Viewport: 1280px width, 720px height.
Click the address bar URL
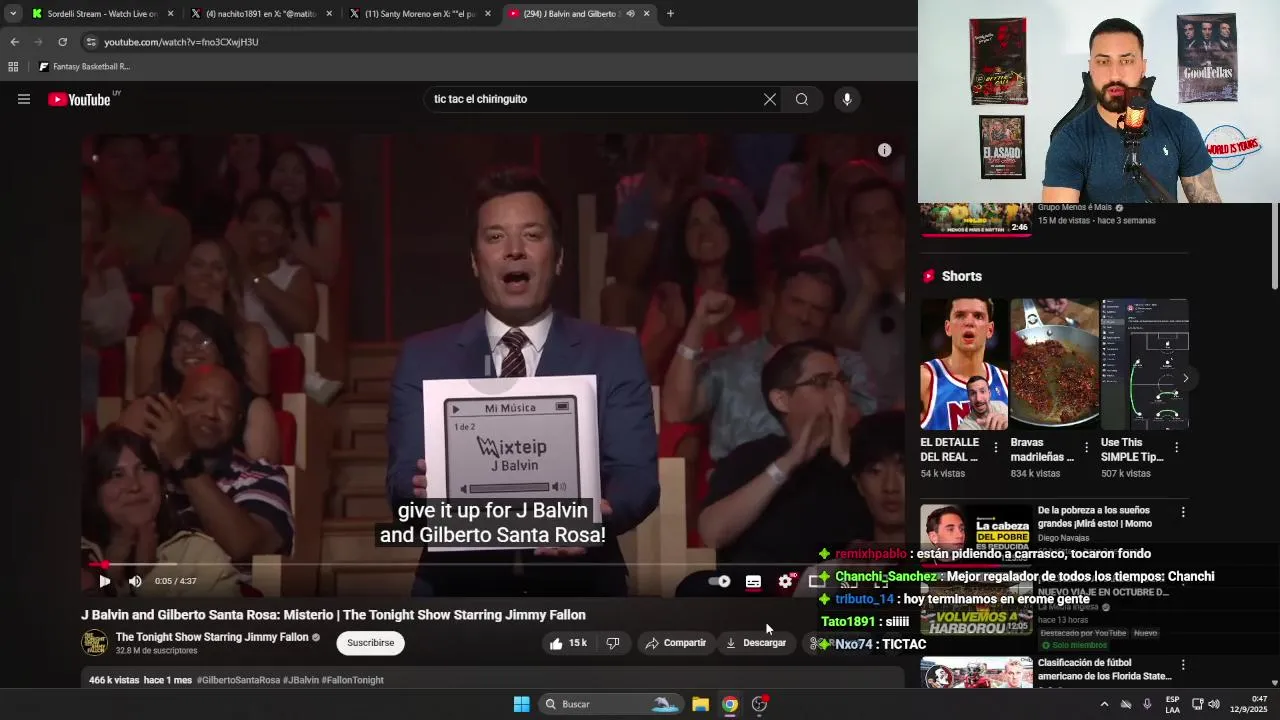(181, 42)
